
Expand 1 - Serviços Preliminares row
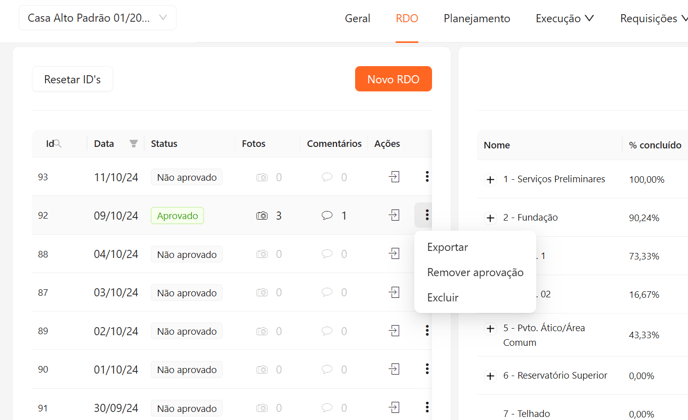coord(490,179)
